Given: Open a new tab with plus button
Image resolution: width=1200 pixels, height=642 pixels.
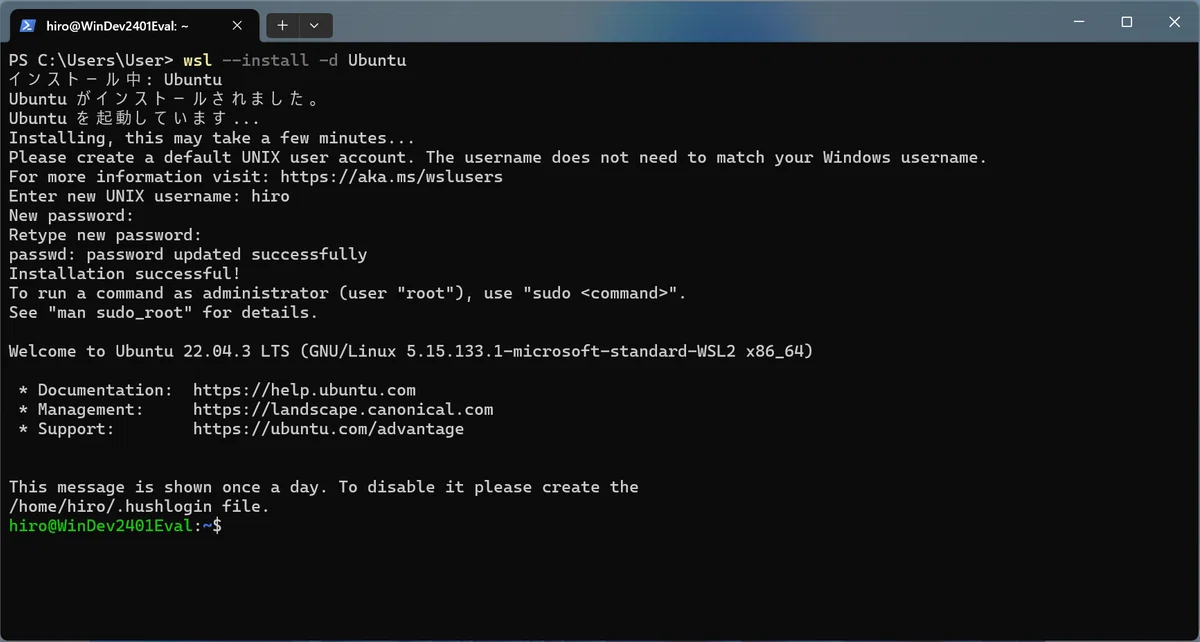Looking at the screenshot, I should (x=283, y=24).
